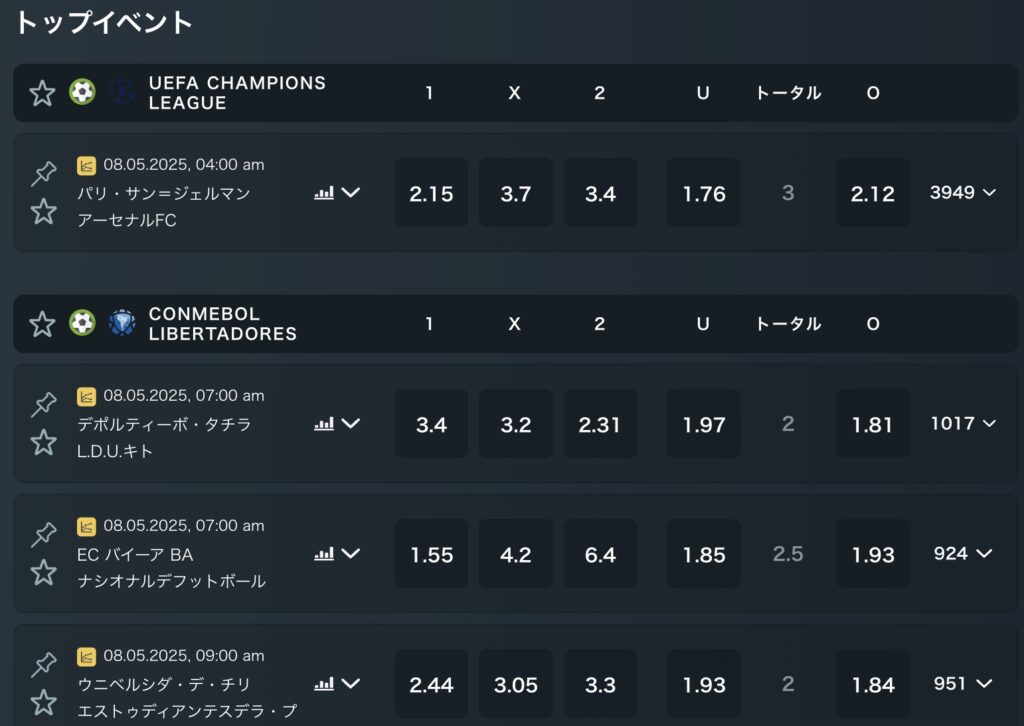The width and height of the screenshot is (1024, 726).
Task: Open the UEFA CHAMPIONS LEAGUE league page
Action: (237, 93)
